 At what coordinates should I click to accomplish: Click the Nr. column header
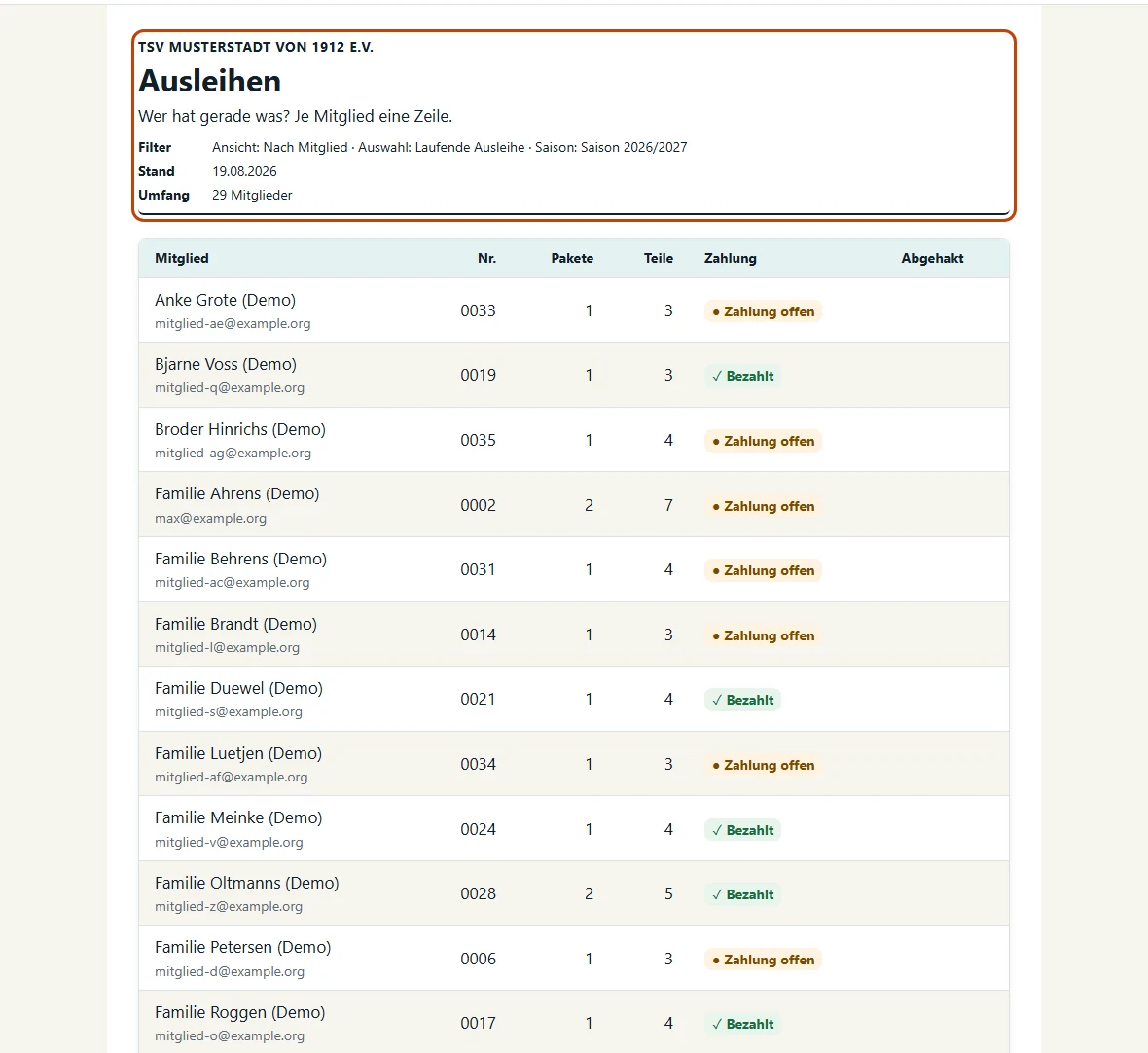pos(486,258)
